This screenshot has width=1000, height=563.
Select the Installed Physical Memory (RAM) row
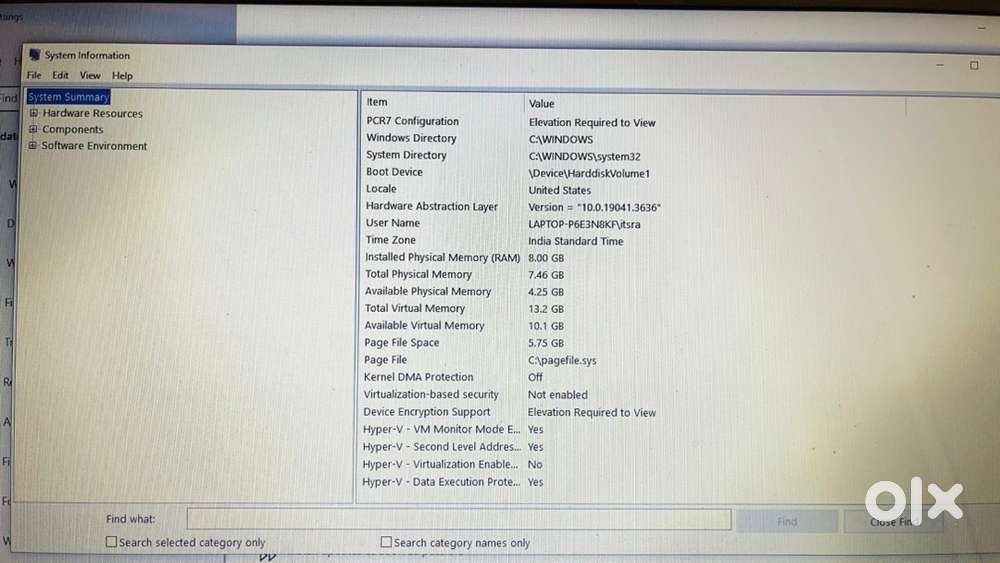(442, 257)
